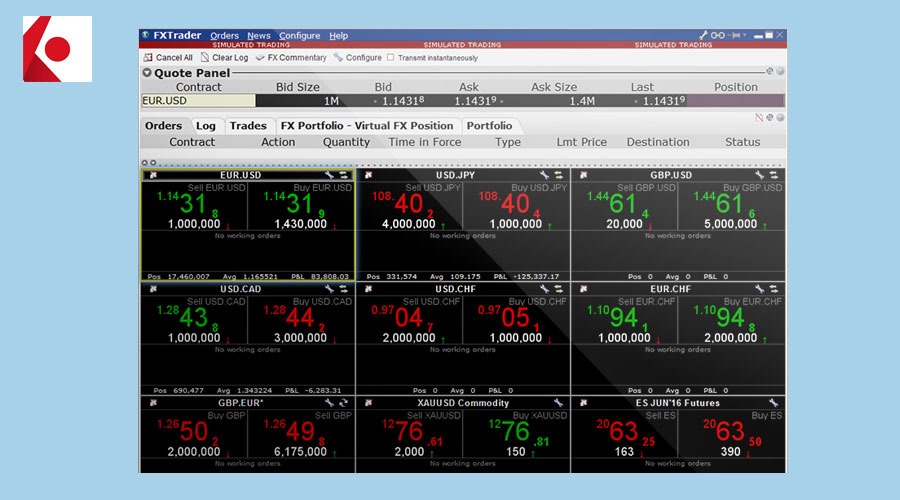Screen dimensions: 900x500
Task: Open the wrench settings of the USD.CHF cell
Action: pyautogui.click(x=545, y=289)
